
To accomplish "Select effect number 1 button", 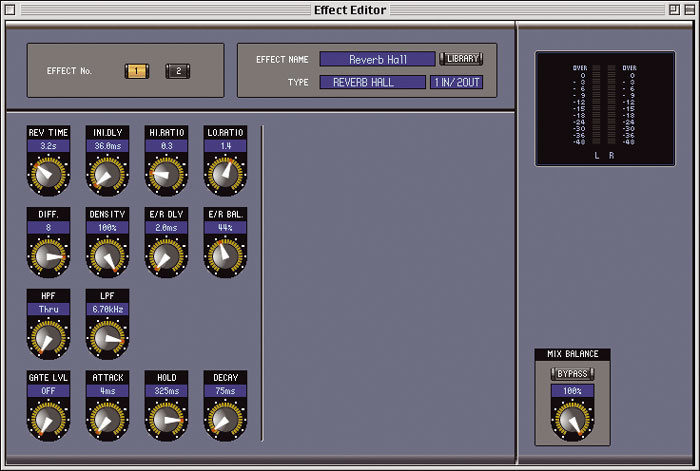I will tap(136, 71).
